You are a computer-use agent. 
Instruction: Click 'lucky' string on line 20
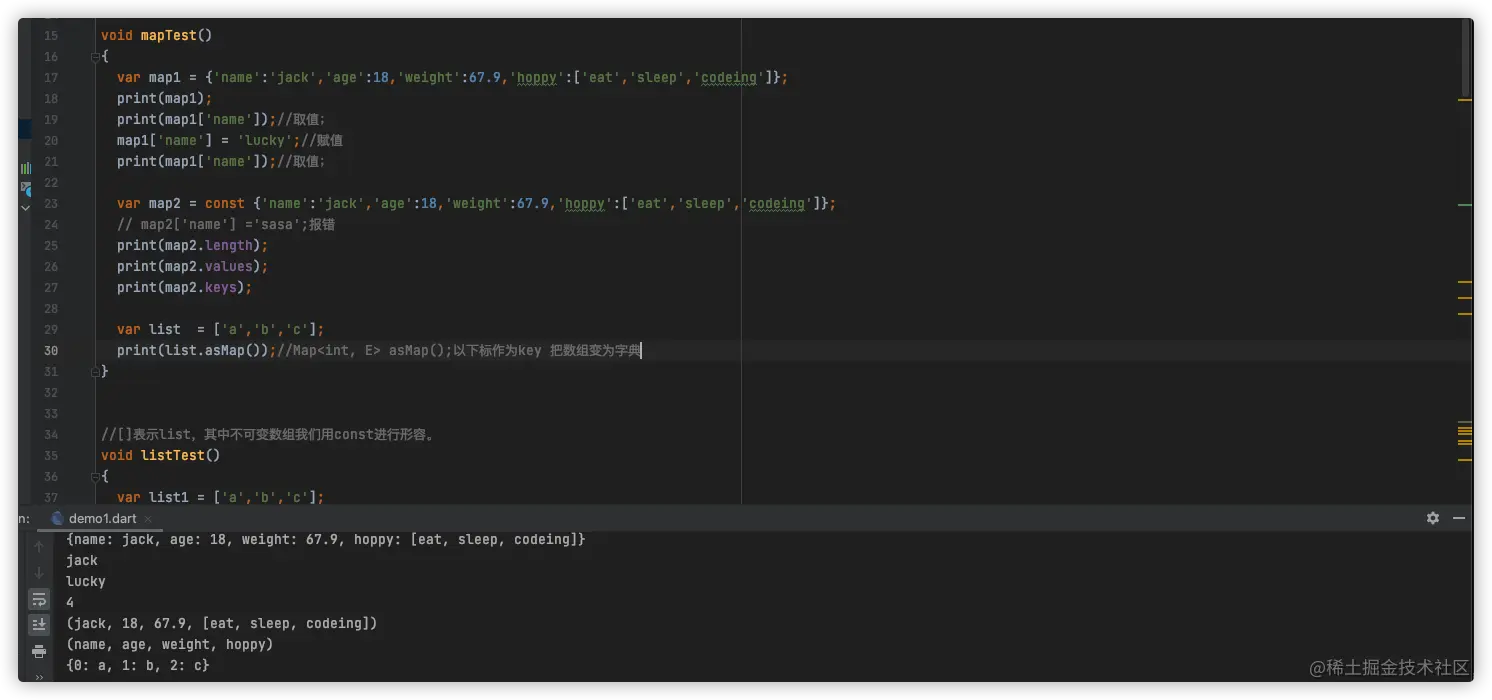coord(265,140)
